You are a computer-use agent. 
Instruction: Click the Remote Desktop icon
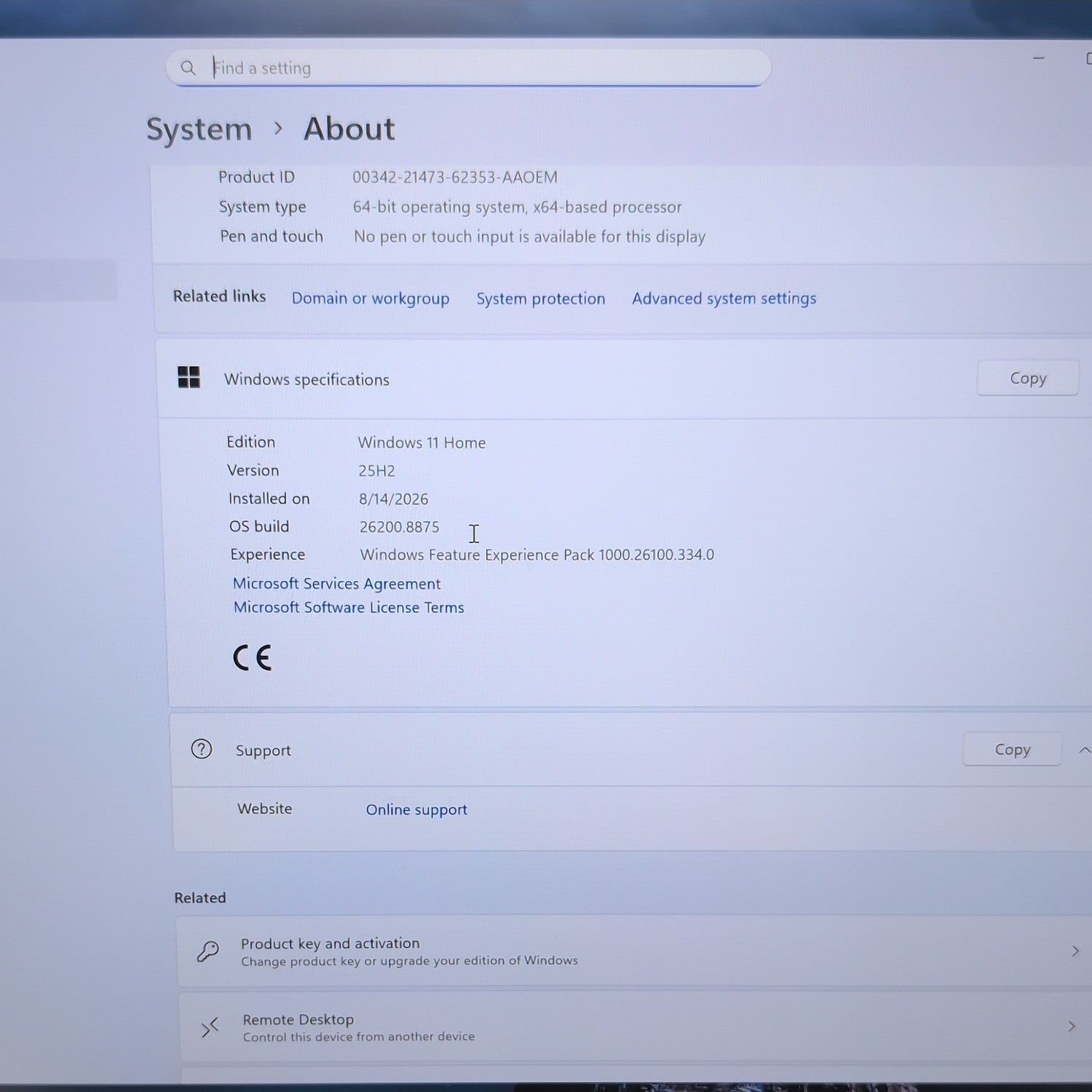[210, 1027]
